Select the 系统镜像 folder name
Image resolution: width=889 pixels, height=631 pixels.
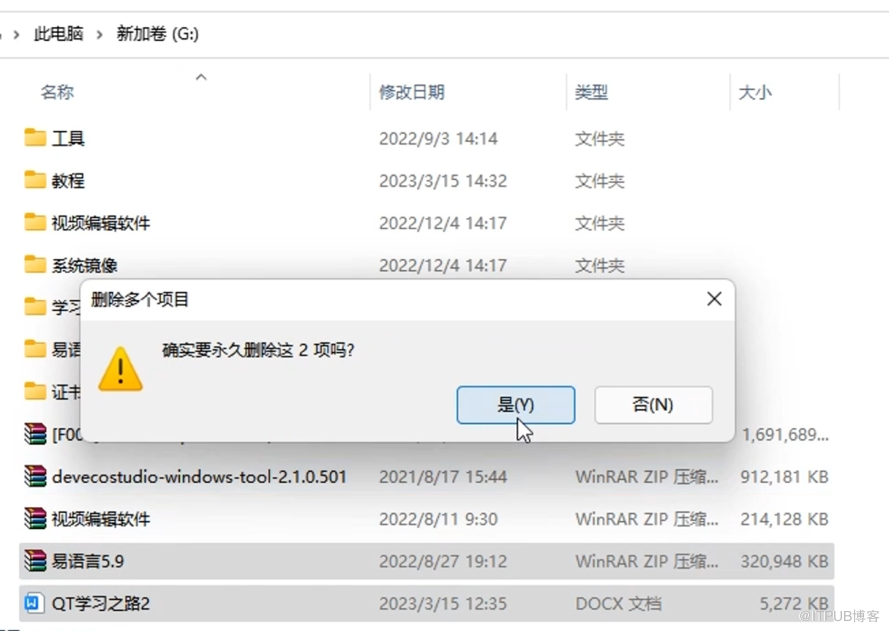click(x=84, y=265)
